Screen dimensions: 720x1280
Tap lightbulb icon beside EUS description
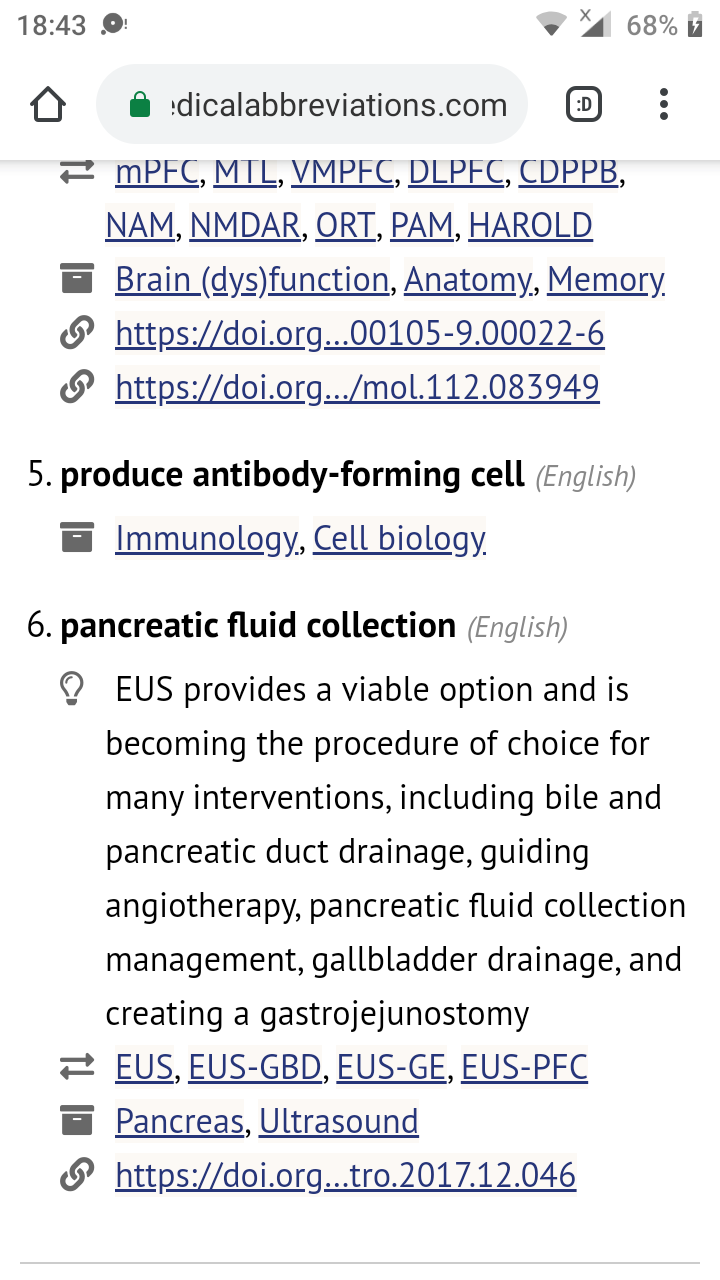[x=71, y=688]
